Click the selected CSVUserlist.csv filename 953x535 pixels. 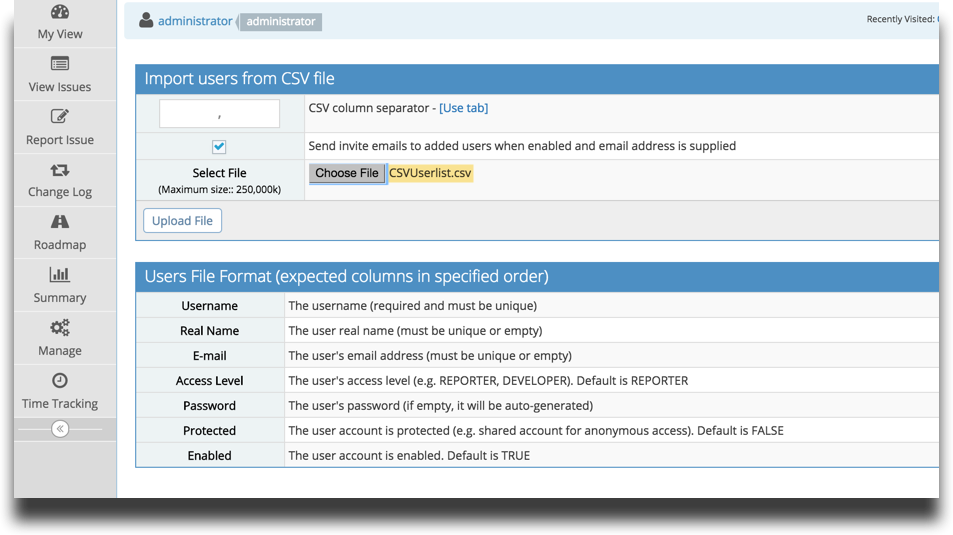[x=430, y=173]
